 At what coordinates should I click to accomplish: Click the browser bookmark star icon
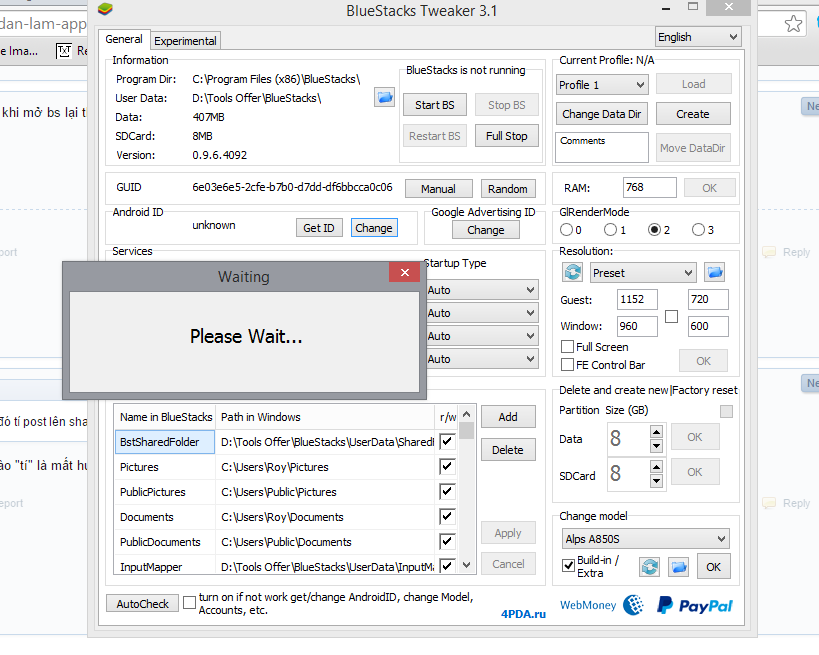point(793,23)
